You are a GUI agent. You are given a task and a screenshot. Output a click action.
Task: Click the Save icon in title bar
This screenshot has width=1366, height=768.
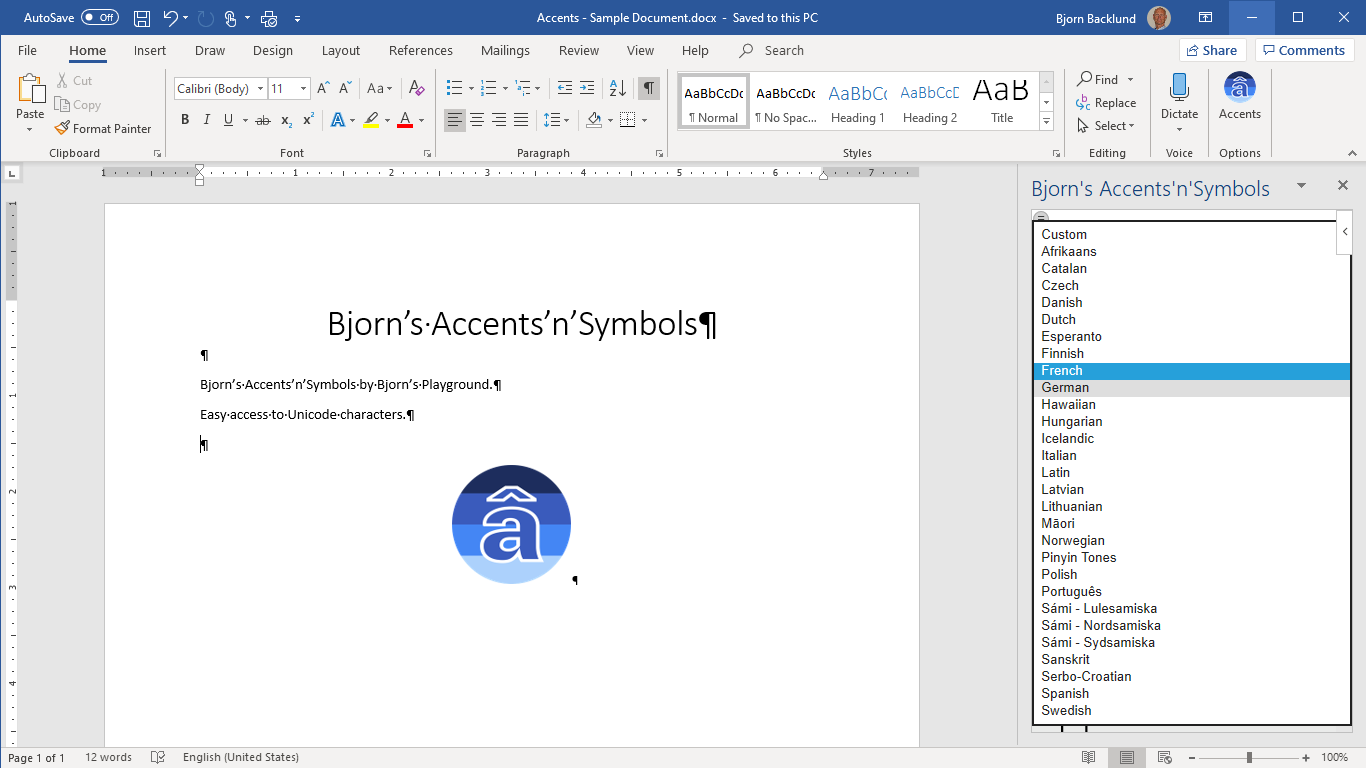pyautogui.click(x=142, y=18)
